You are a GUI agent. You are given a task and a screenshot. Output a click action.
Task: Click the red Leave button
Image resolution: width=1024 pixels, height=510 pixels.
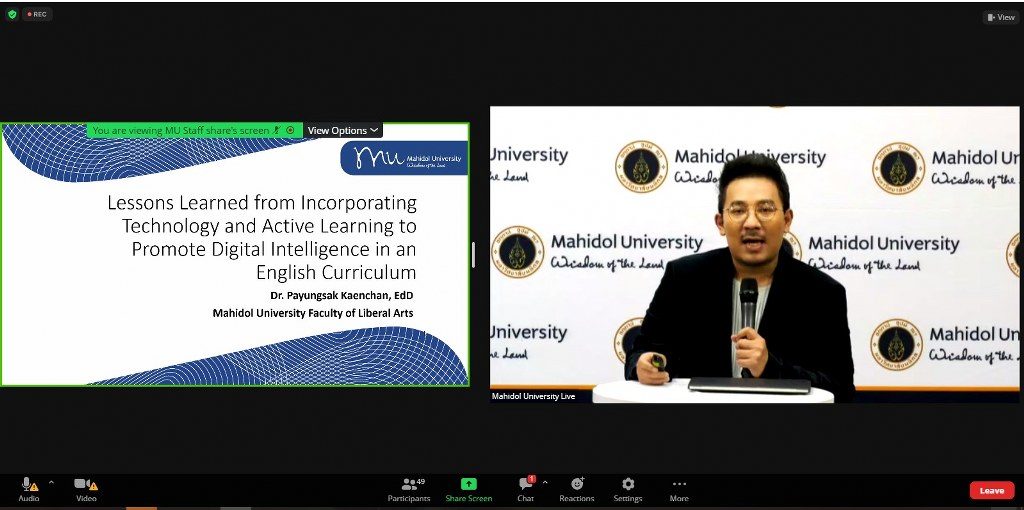(991, 490)
